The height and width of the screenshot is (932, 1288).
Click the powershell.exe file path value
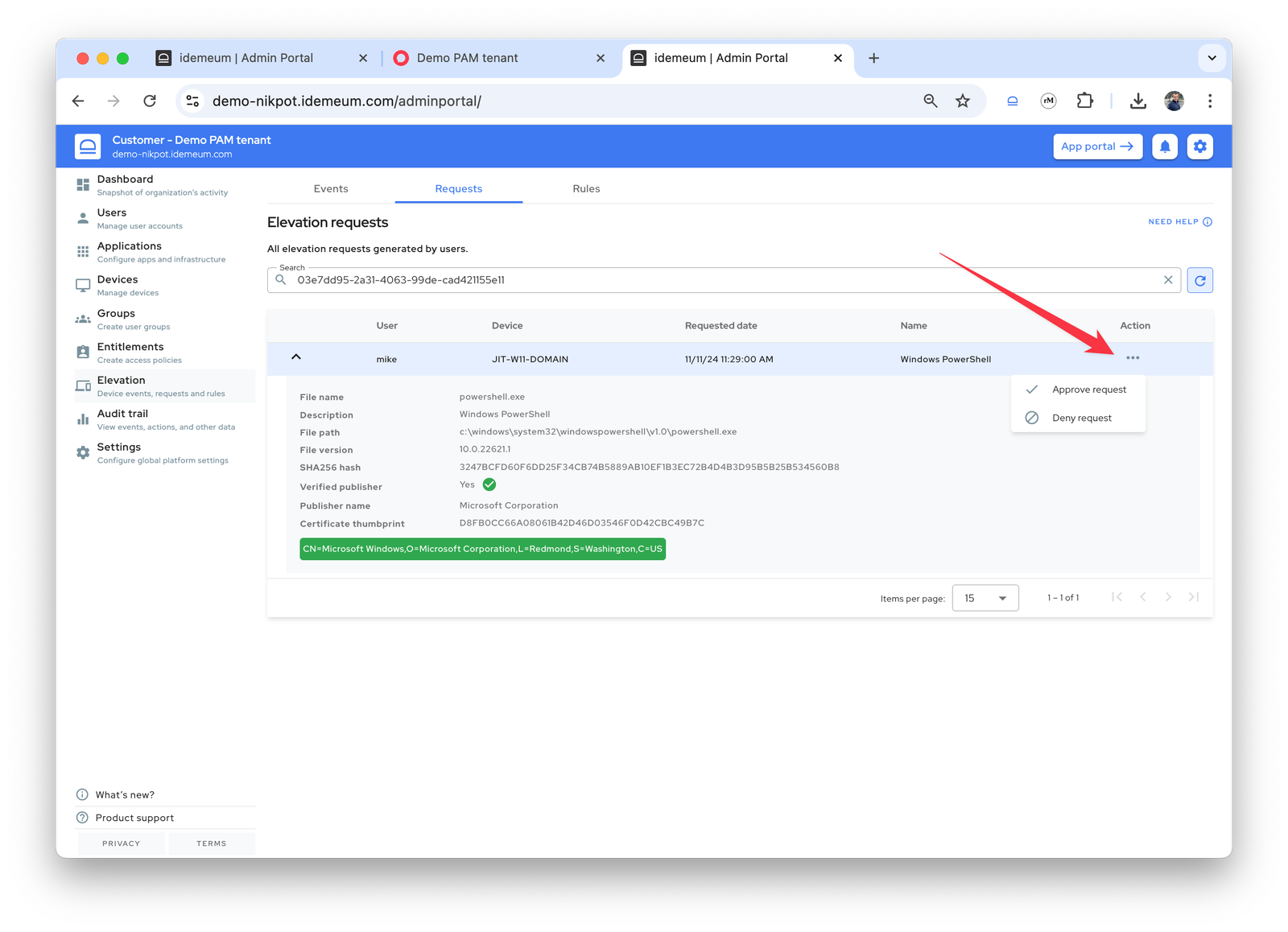click(598, 431)
